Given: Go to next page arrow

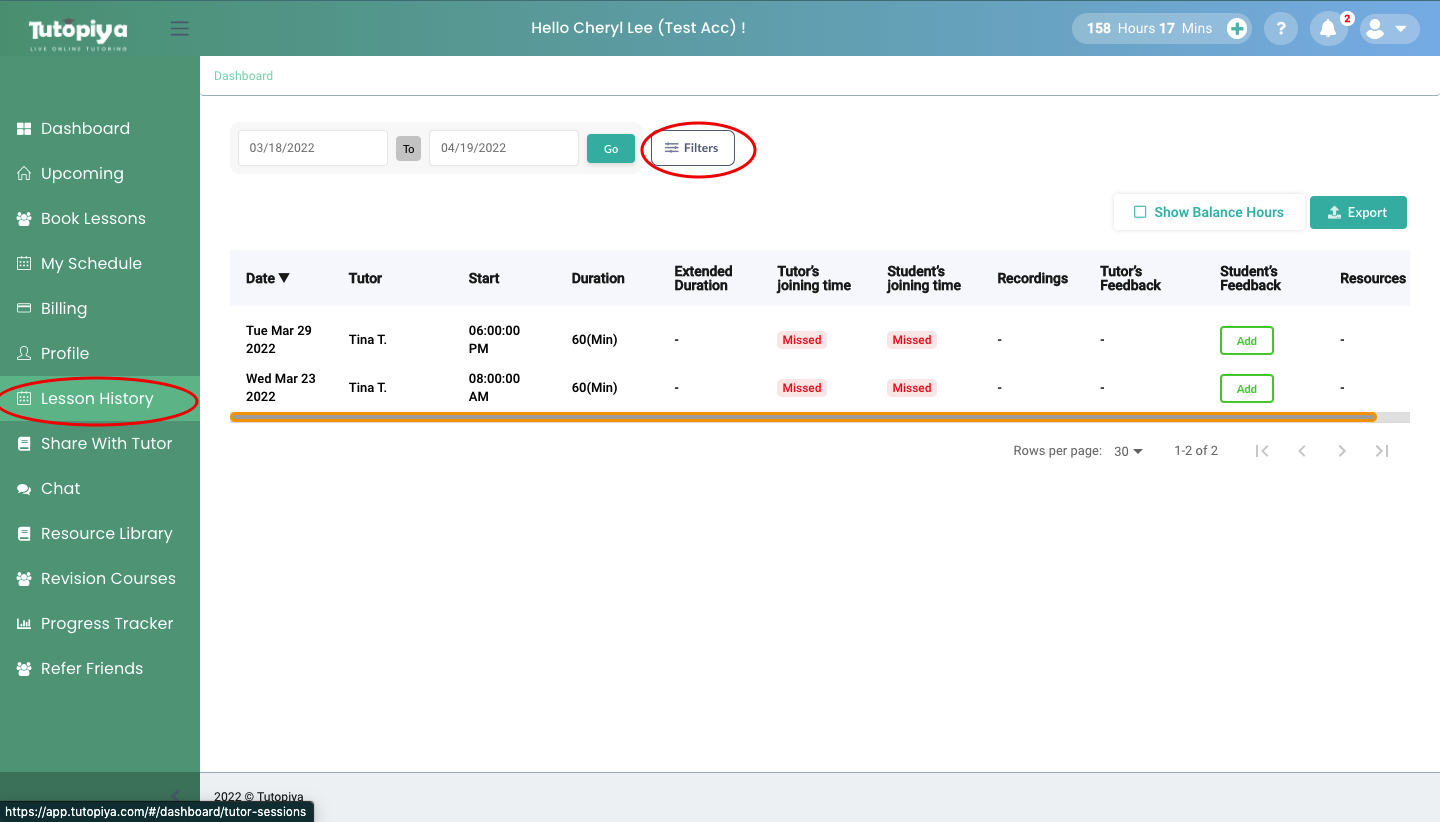Looking at the screenshot, I should click(1342, 451).
